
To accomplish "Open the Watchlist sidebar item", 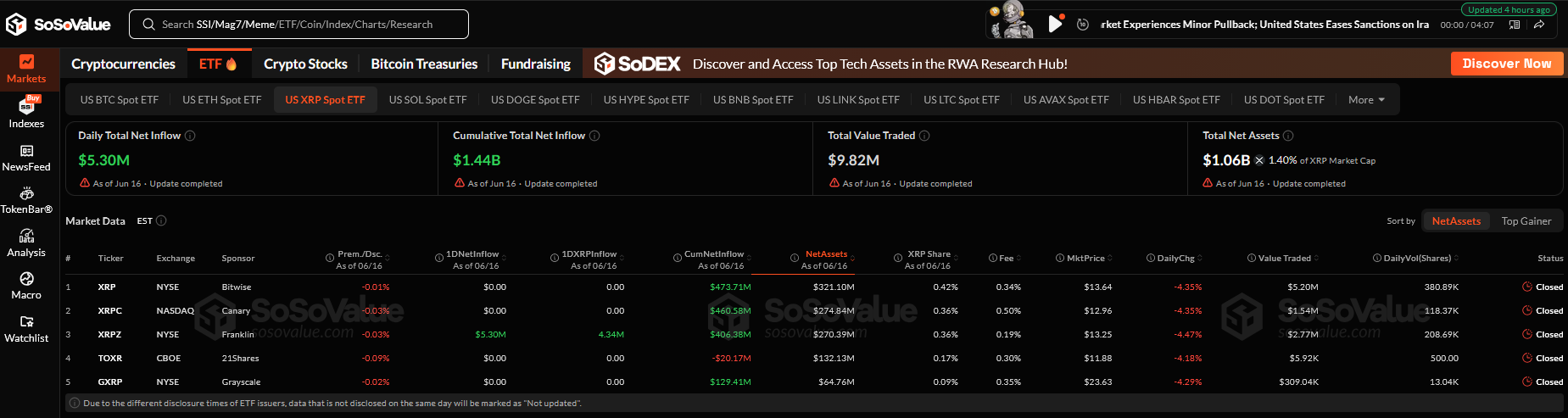I will click(x=26, y=330).
